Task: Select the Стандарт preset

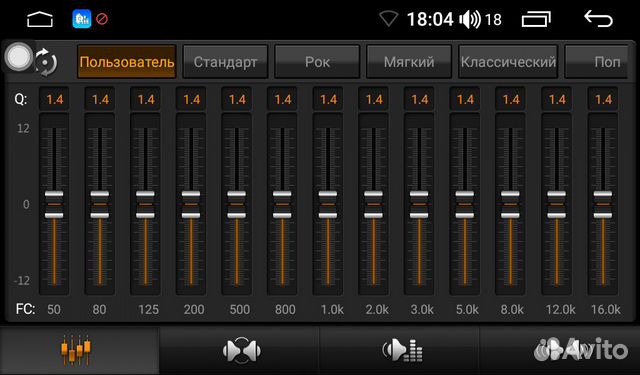Action: pos(225,62)
